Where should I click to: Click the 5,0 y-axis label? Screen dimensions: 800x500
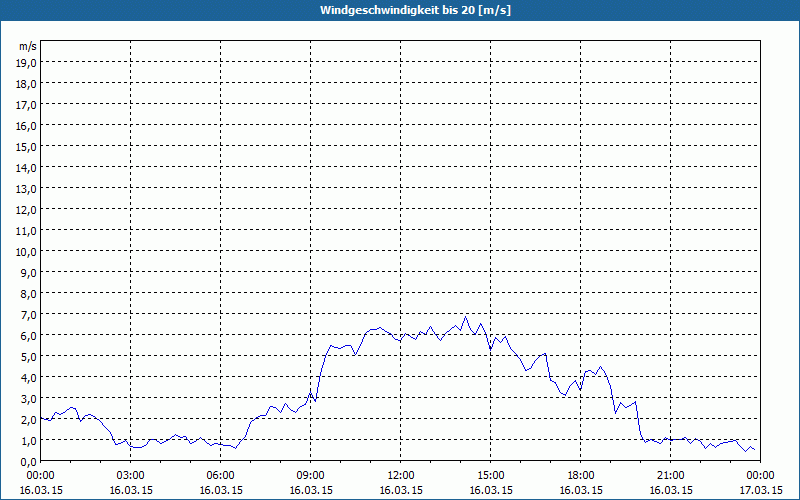(28, 357)
